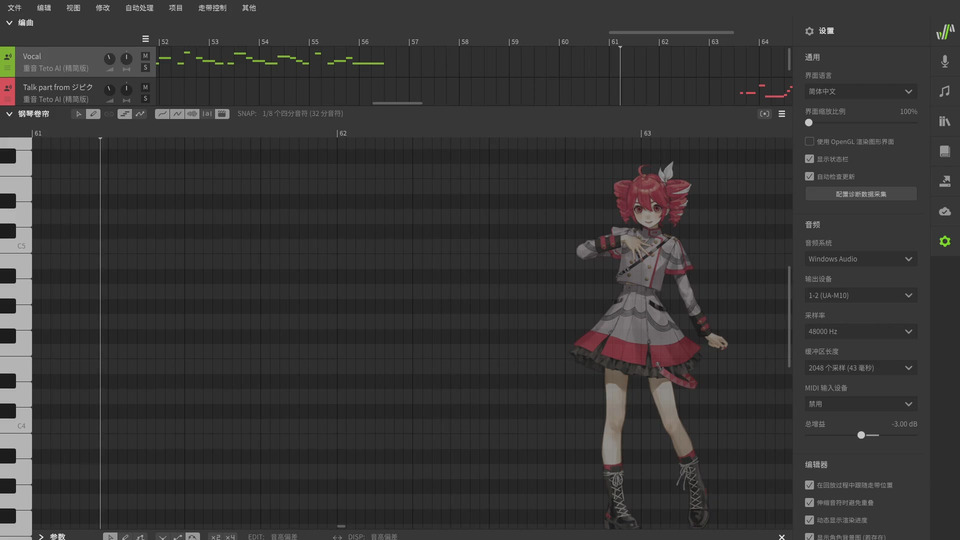Solo the Talk part from ジビク track
The image size is (960, 540).
pyautogui.click(x=145, y=99)
